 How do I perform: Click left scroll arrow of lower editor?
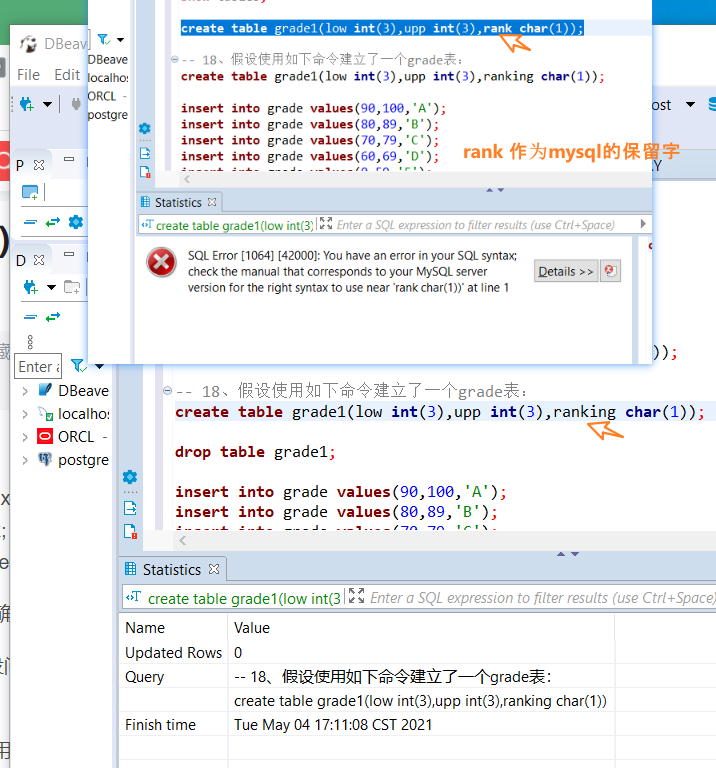pos(183,540)
